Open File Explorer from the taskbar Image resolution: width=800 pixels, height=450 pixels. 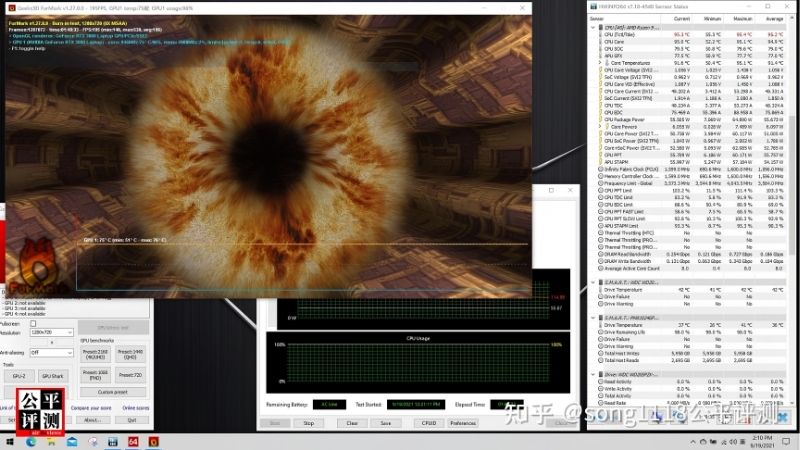coord(51,441)
